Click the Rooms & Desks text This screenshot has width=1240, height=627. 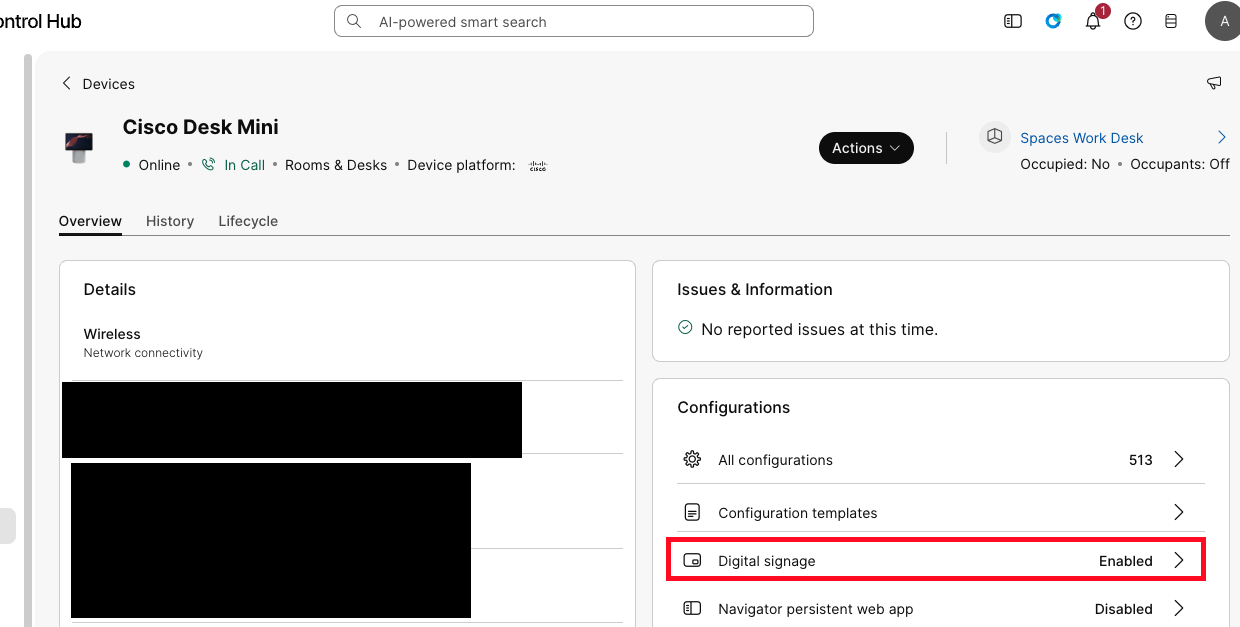pyautogui.click(x=336, y=165)
